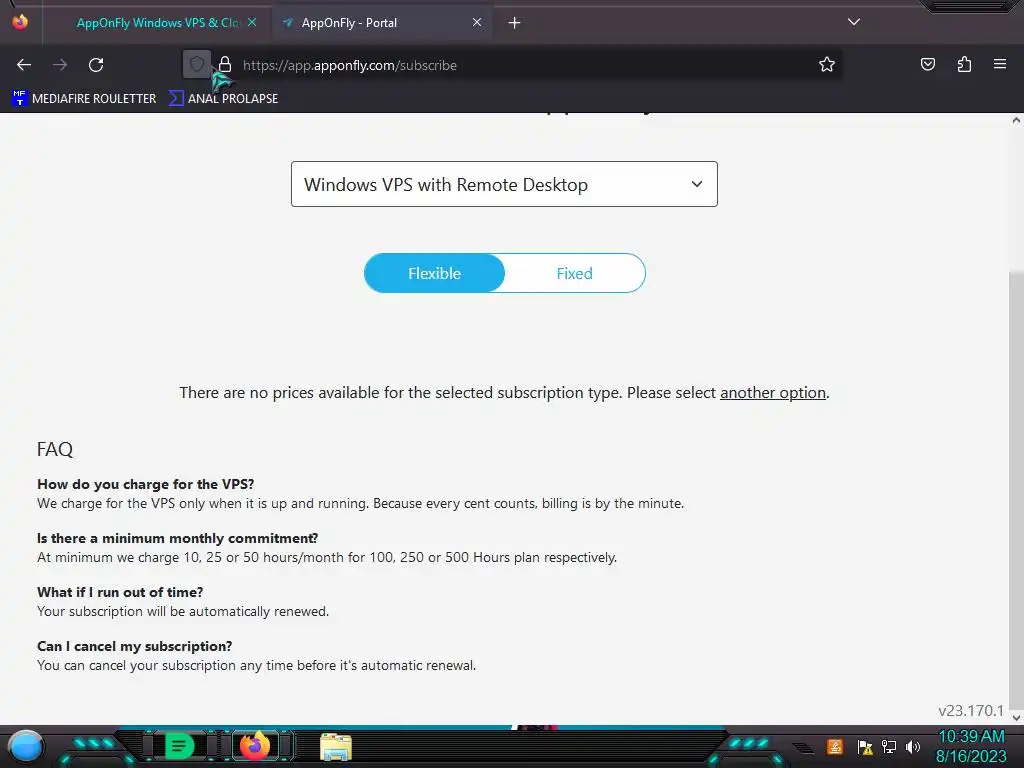This screenshot has height=768, width=1024.
Task: Click the v23.170.1 version label
Action: coord(970,711)
